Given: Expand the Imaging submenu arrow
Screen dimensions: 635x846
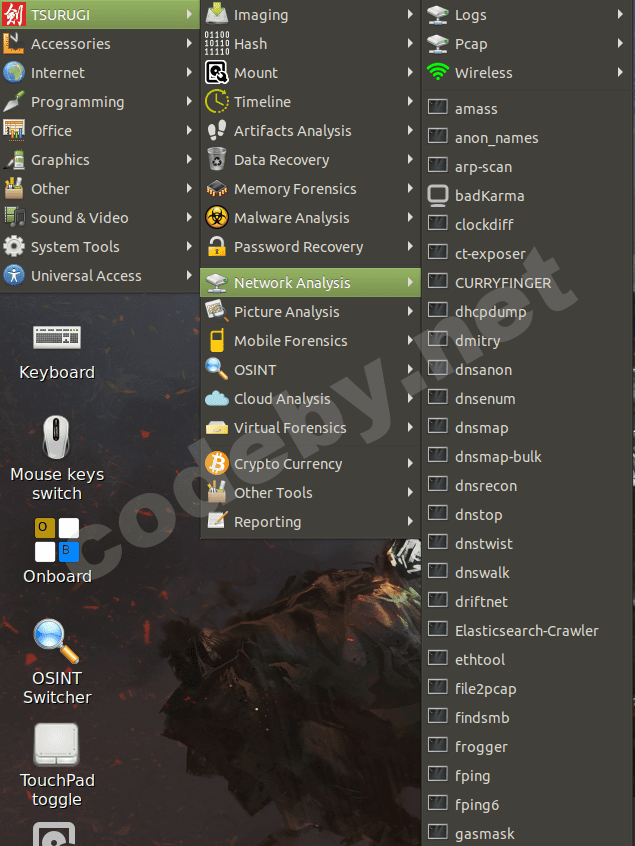Looking at the screenshot, I should point(410,15).
